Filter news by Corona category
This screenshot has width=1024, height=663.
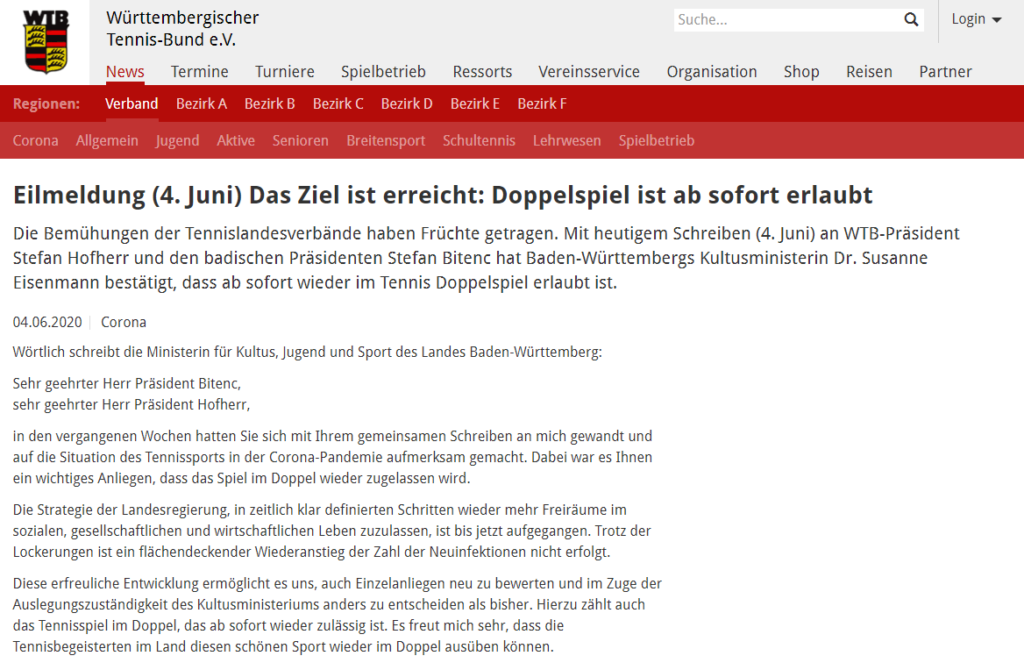point(35,140)
